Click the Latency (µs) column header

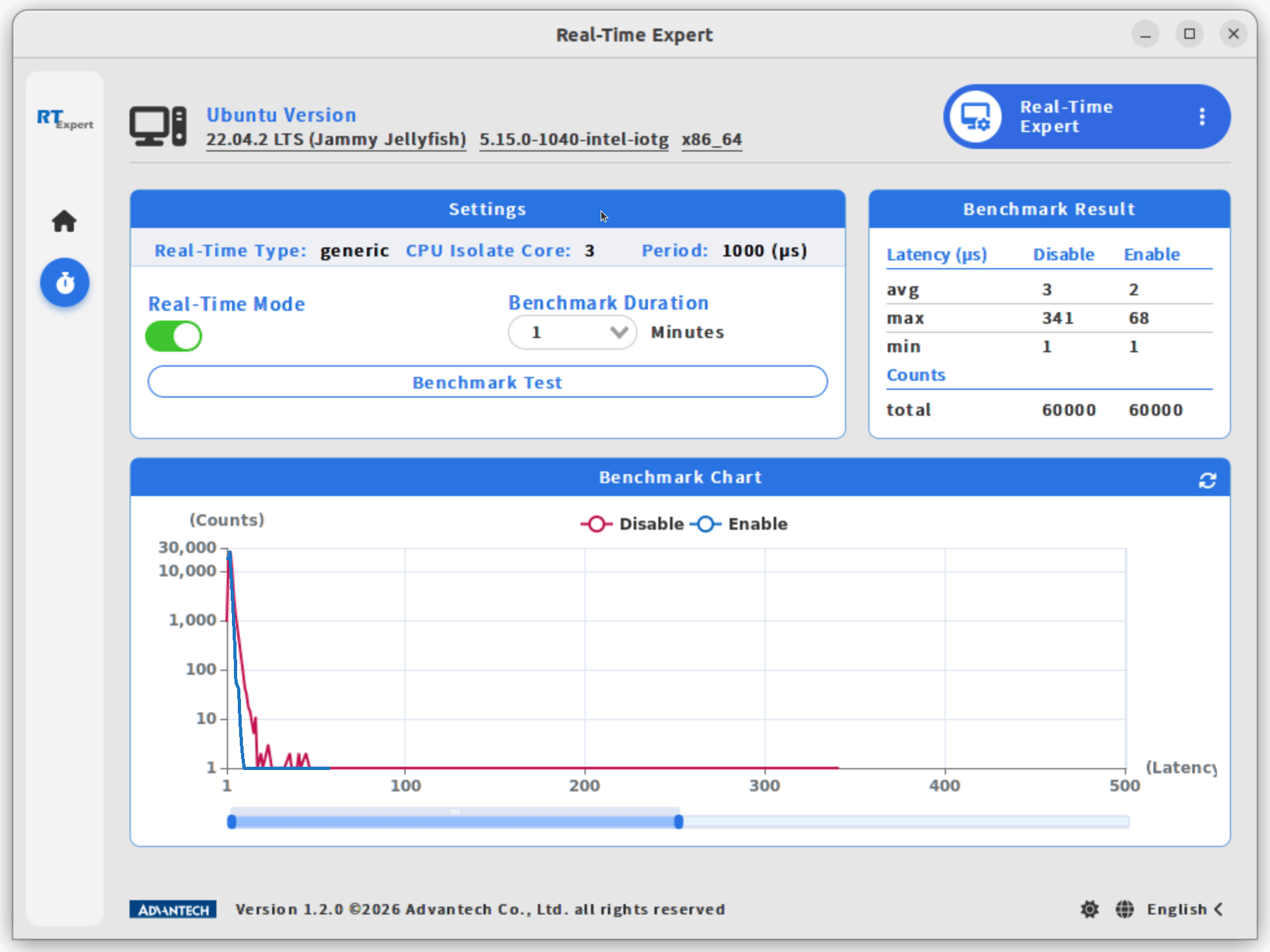[x=936, y=255]
